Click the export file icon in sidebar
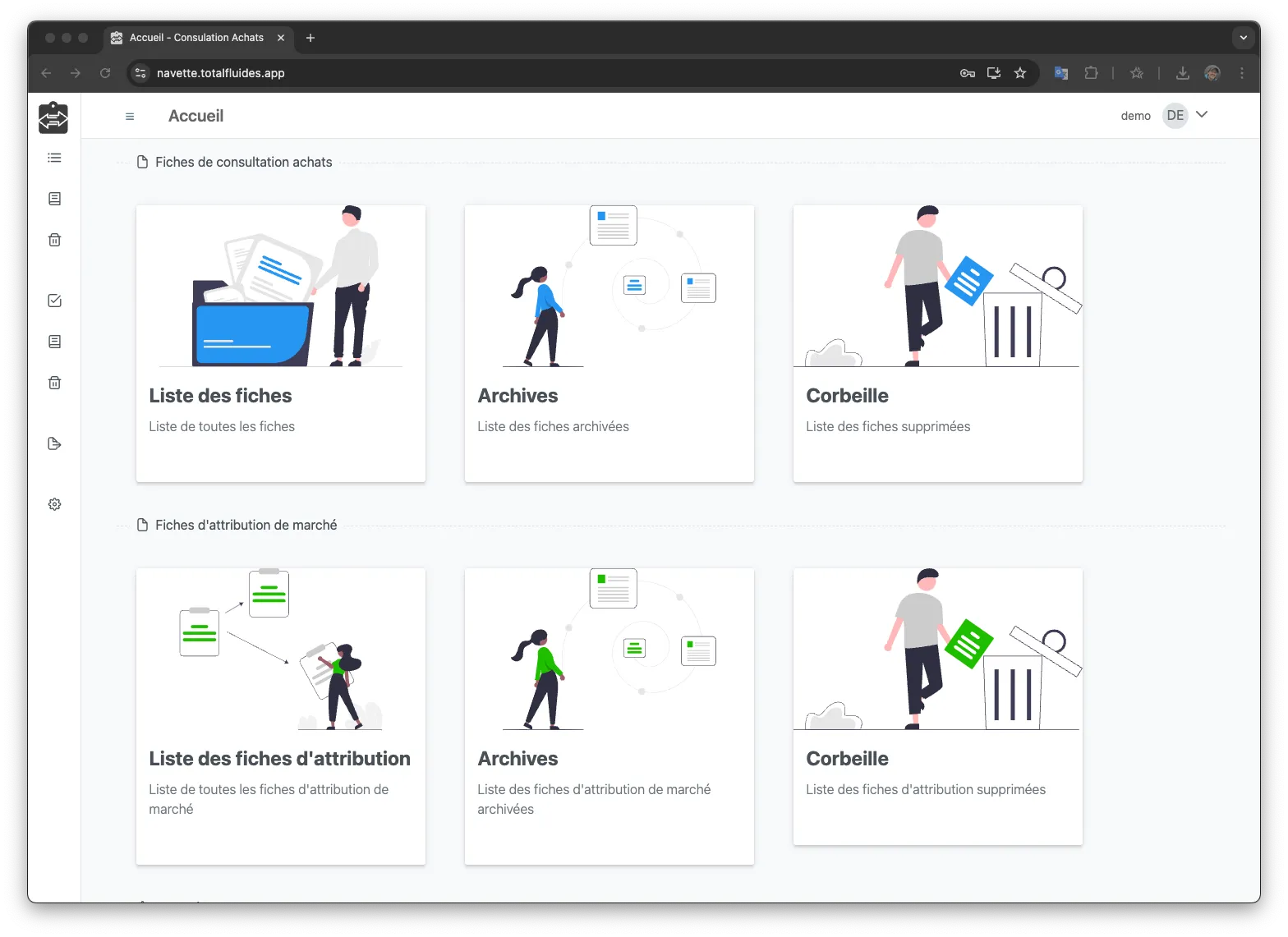 pos(55,443)
